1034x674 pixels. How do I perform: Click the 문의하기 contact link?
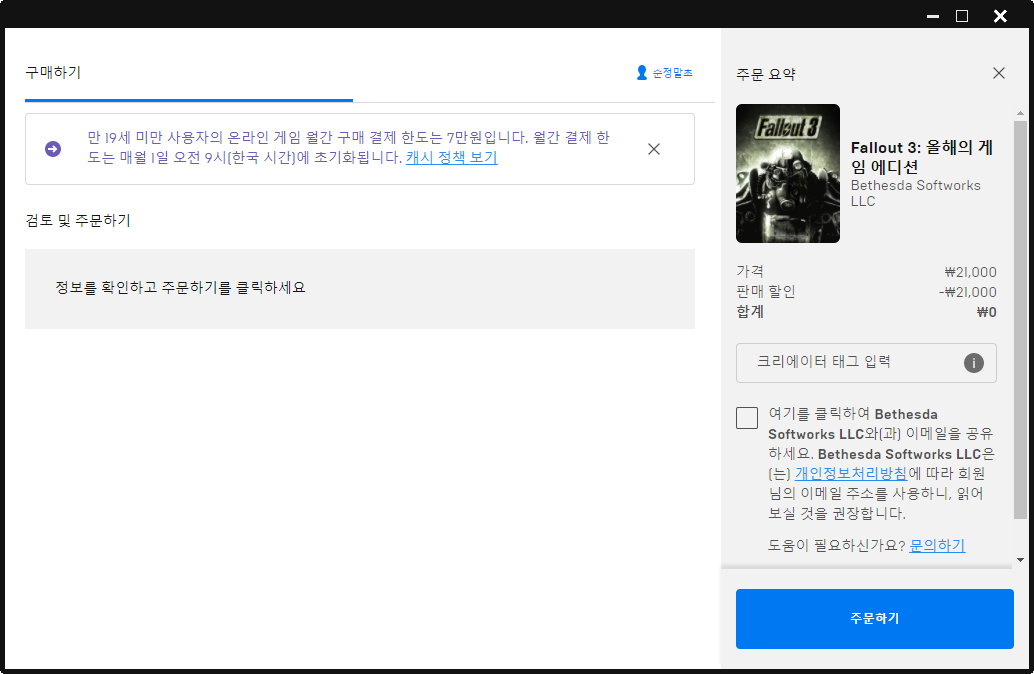click(937, 545)
